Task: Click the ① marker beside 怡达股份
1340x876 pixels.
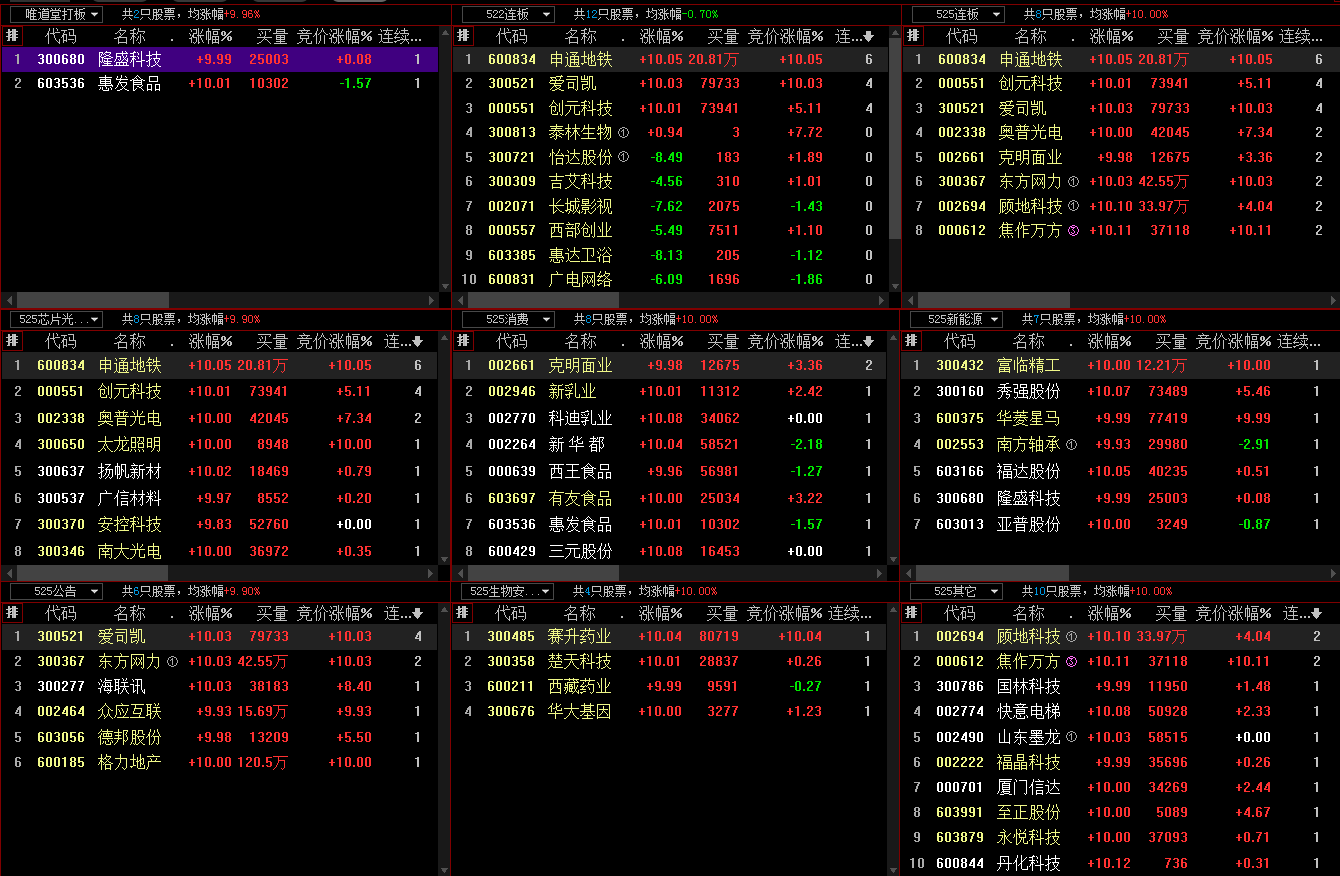Action: (624, 157)
